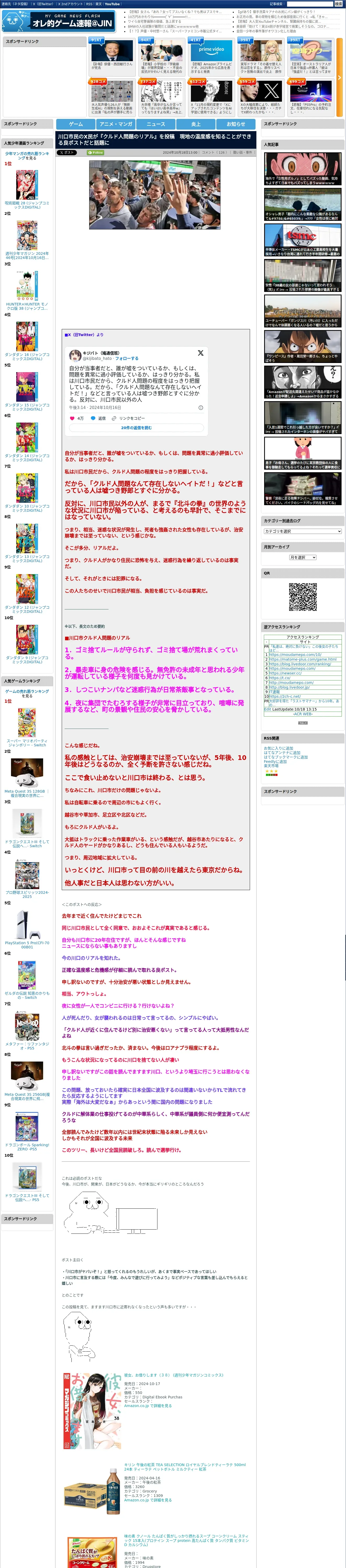Click the はてなアンテナに追加 link

pyautogui.click(x=282, y=753)
